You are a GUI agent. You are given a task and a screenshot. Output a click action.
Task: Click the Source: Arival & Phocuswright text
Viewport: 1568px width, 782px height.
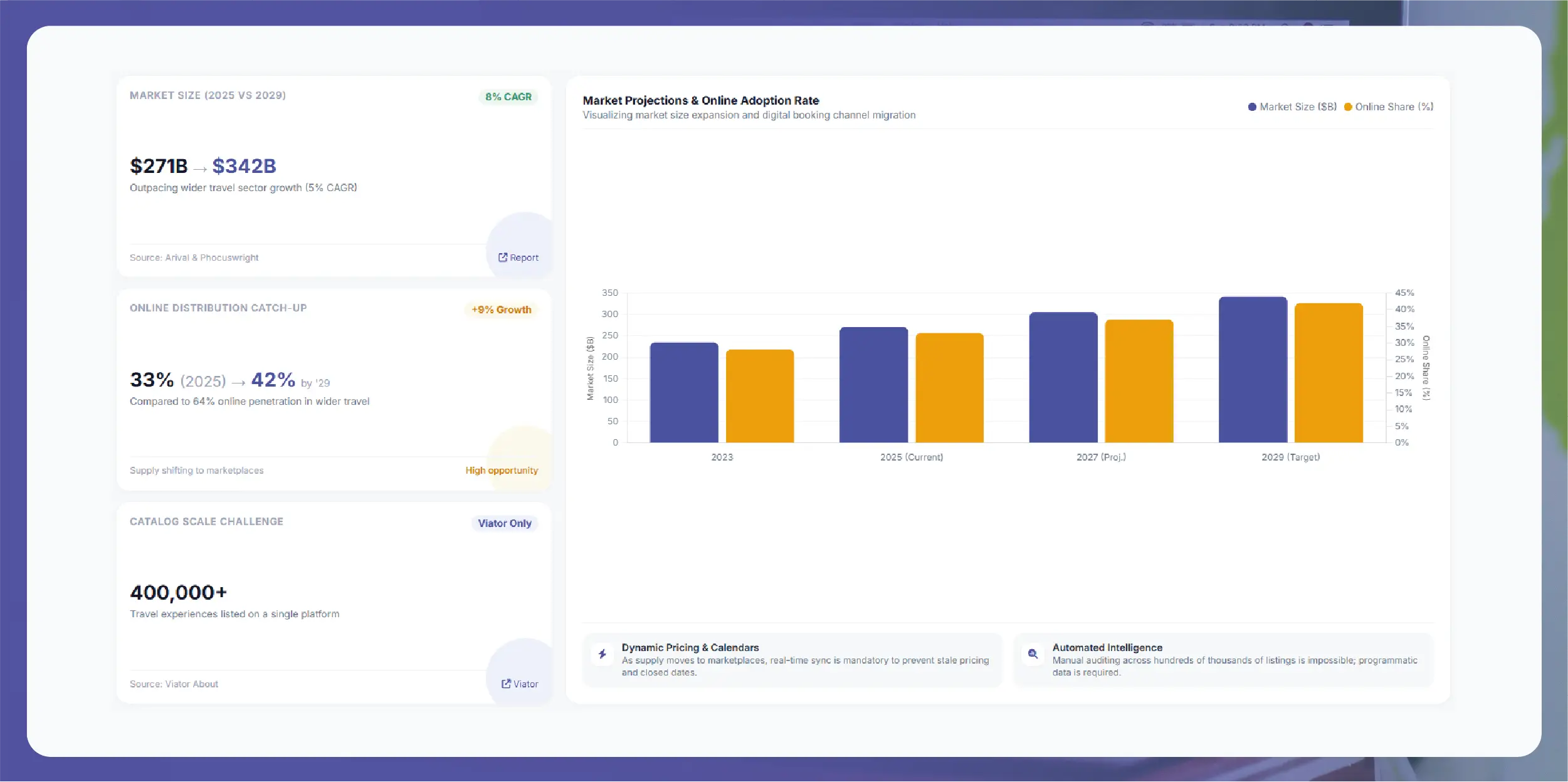click(194, 258)
